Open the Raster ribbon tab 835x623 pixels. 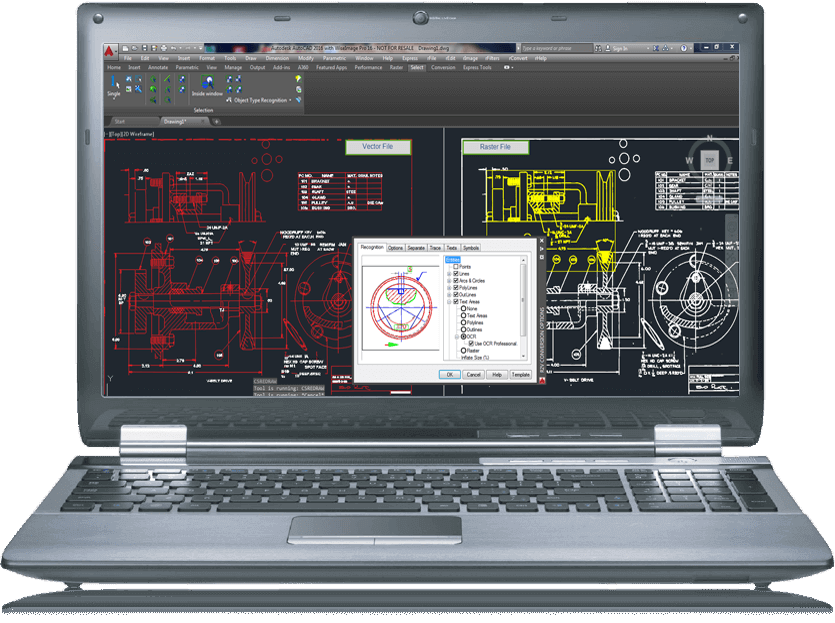[x=396, y=68]
